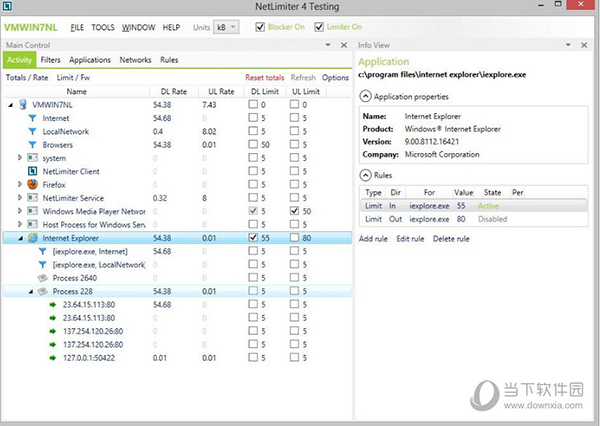Click the LocalNetwork filter funnel icon
600x426 pixels.
click(33, 131)
